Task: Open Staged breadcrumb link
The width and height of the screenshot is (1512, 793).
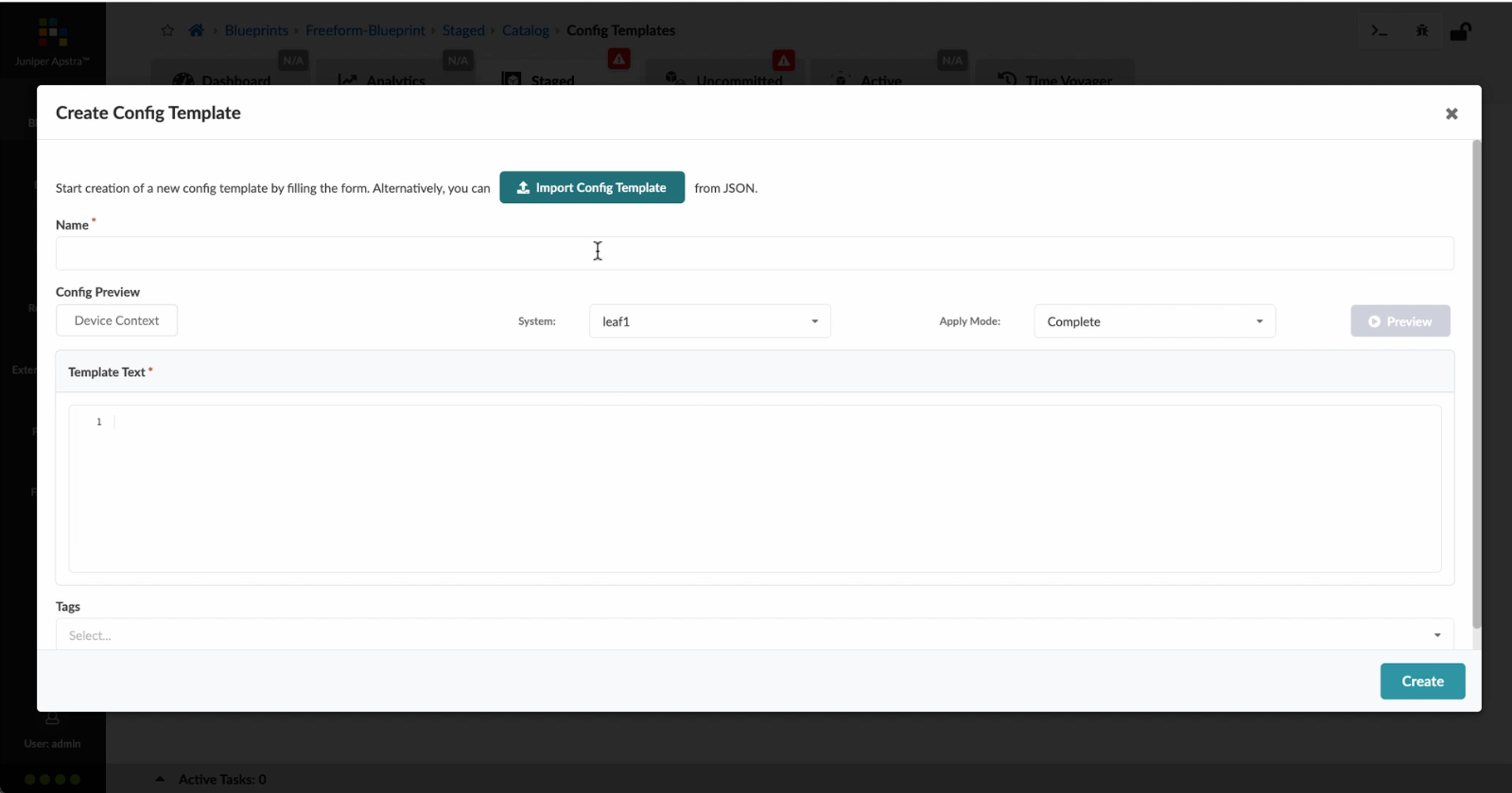Action: (x=463, y=30)
